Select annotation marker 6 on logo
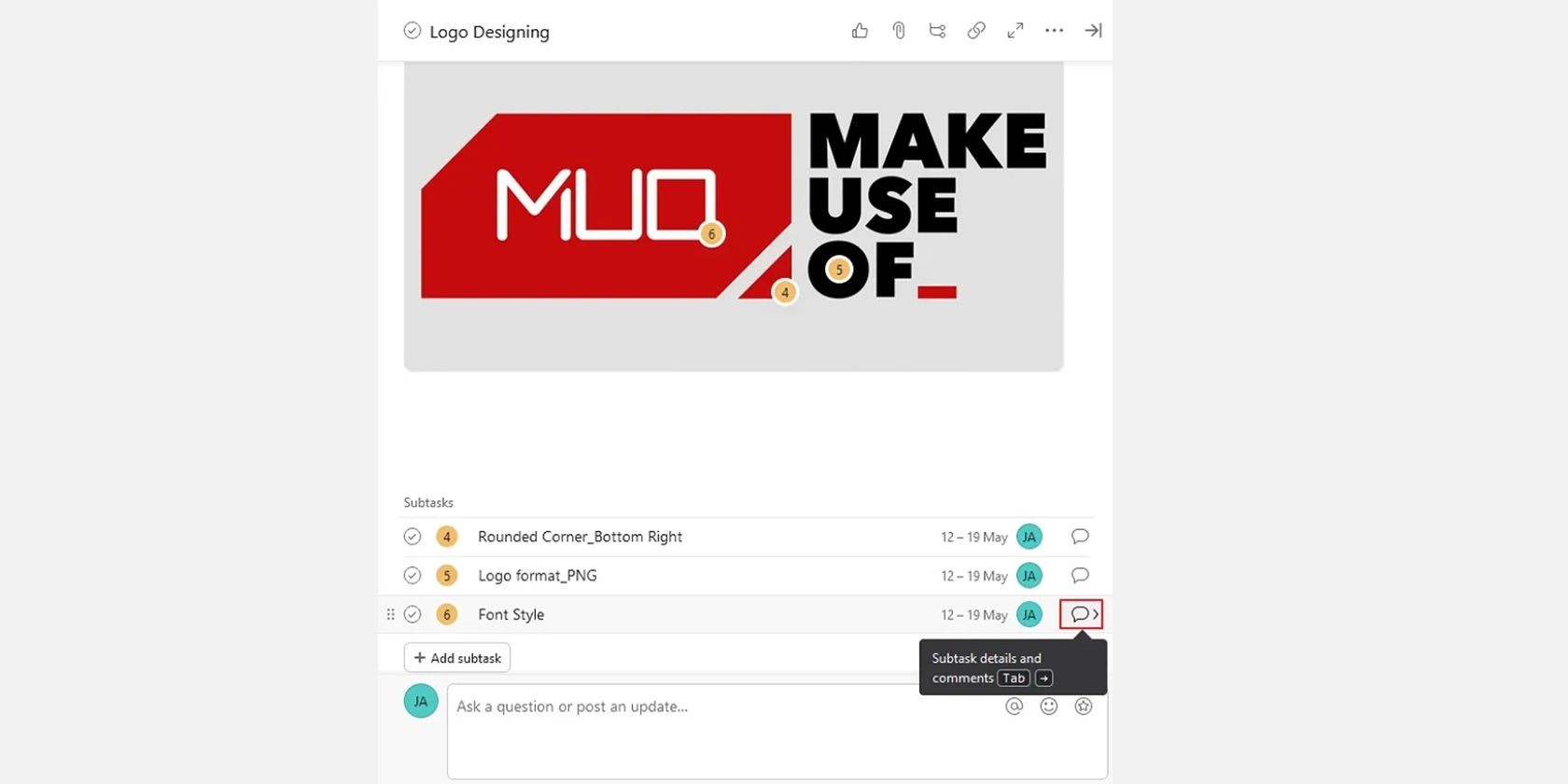Image resolution: width=1568 pixels, height=784 pixels. (712, 234)
